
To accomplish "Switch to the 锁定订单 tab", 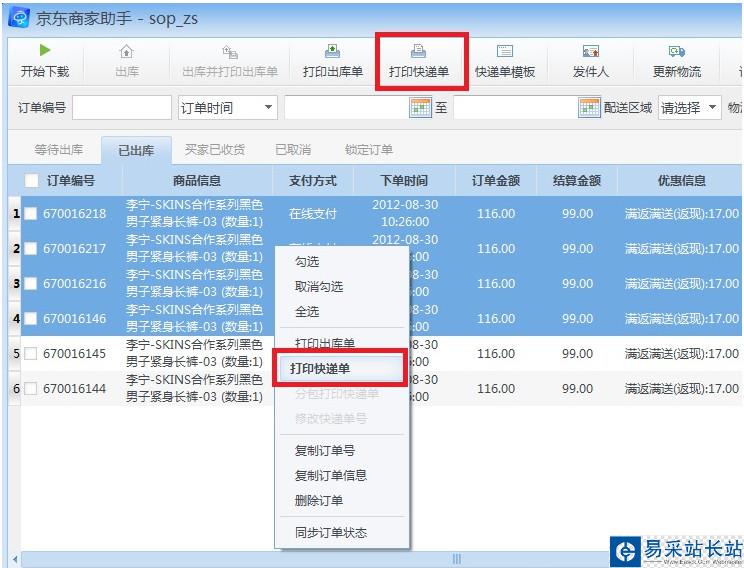I will tap(369, 150).
